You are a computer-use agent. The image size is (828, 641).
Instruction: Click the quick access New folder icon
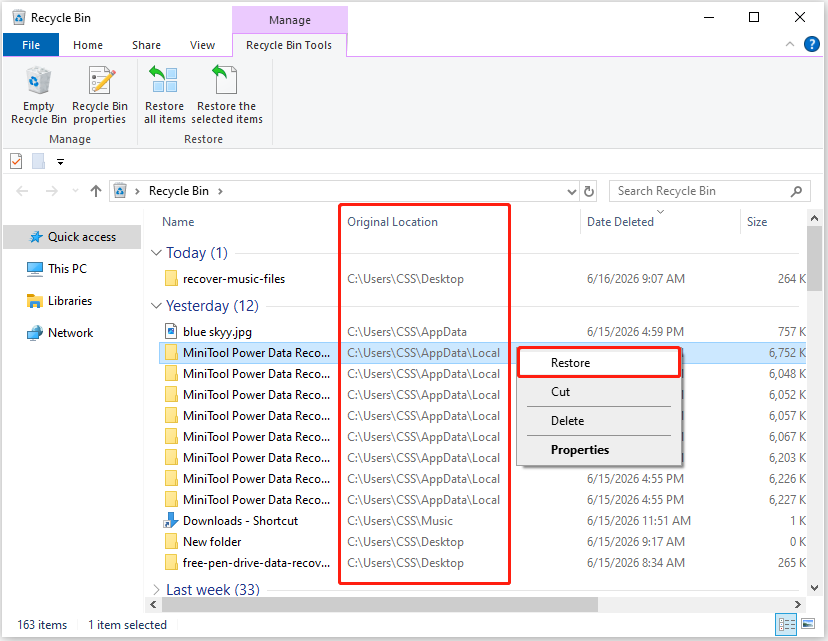click(38, 161)
